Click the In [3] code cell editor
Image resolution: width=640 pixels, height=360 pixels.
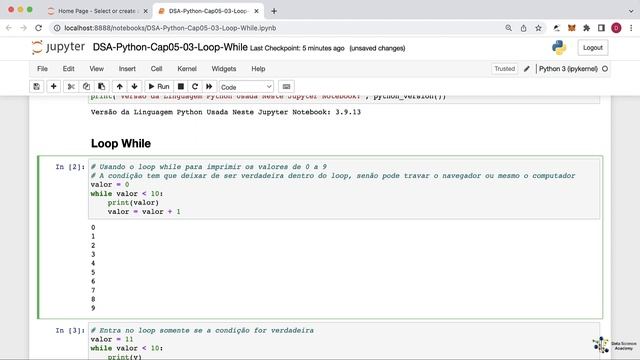click(344, 342)
